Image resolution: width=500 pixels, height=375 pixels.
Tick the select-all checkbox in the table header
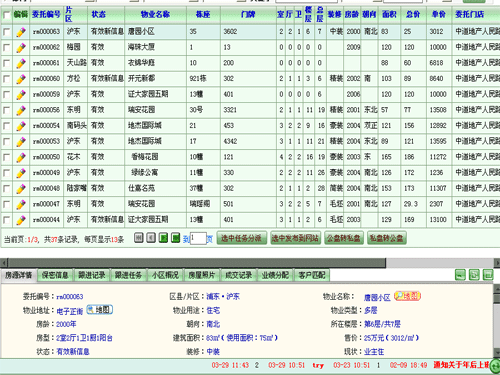tap(6, 15)
